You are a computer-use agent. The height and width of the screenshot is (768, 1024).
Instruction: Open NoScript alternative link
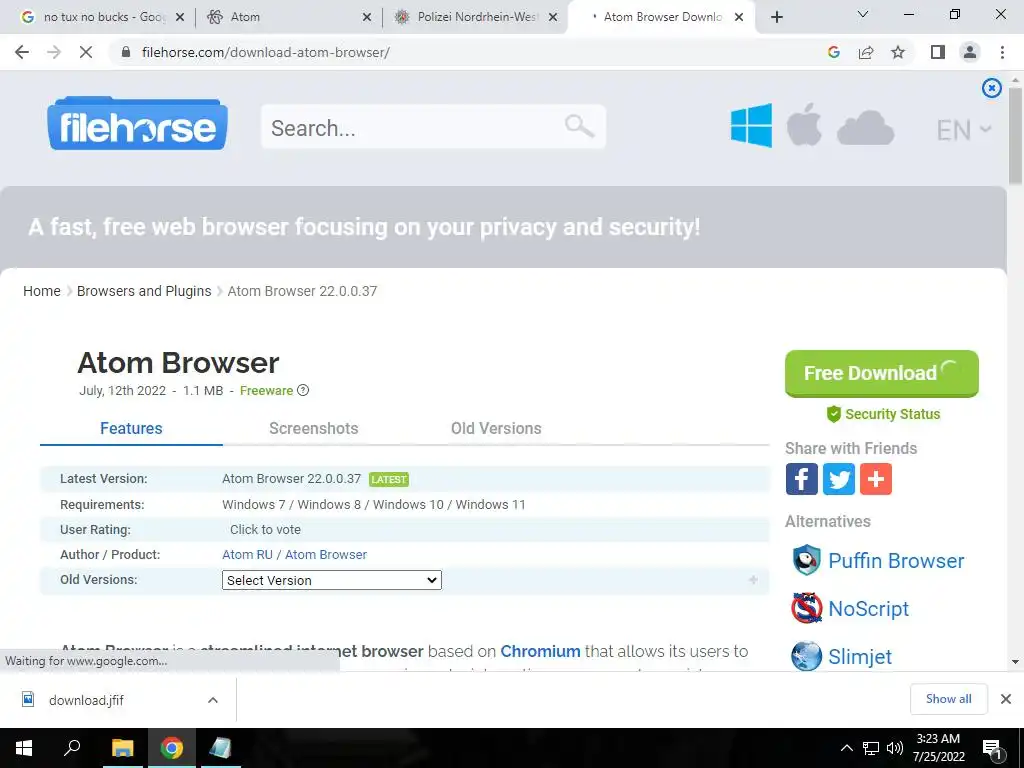[x=868, y=609]
